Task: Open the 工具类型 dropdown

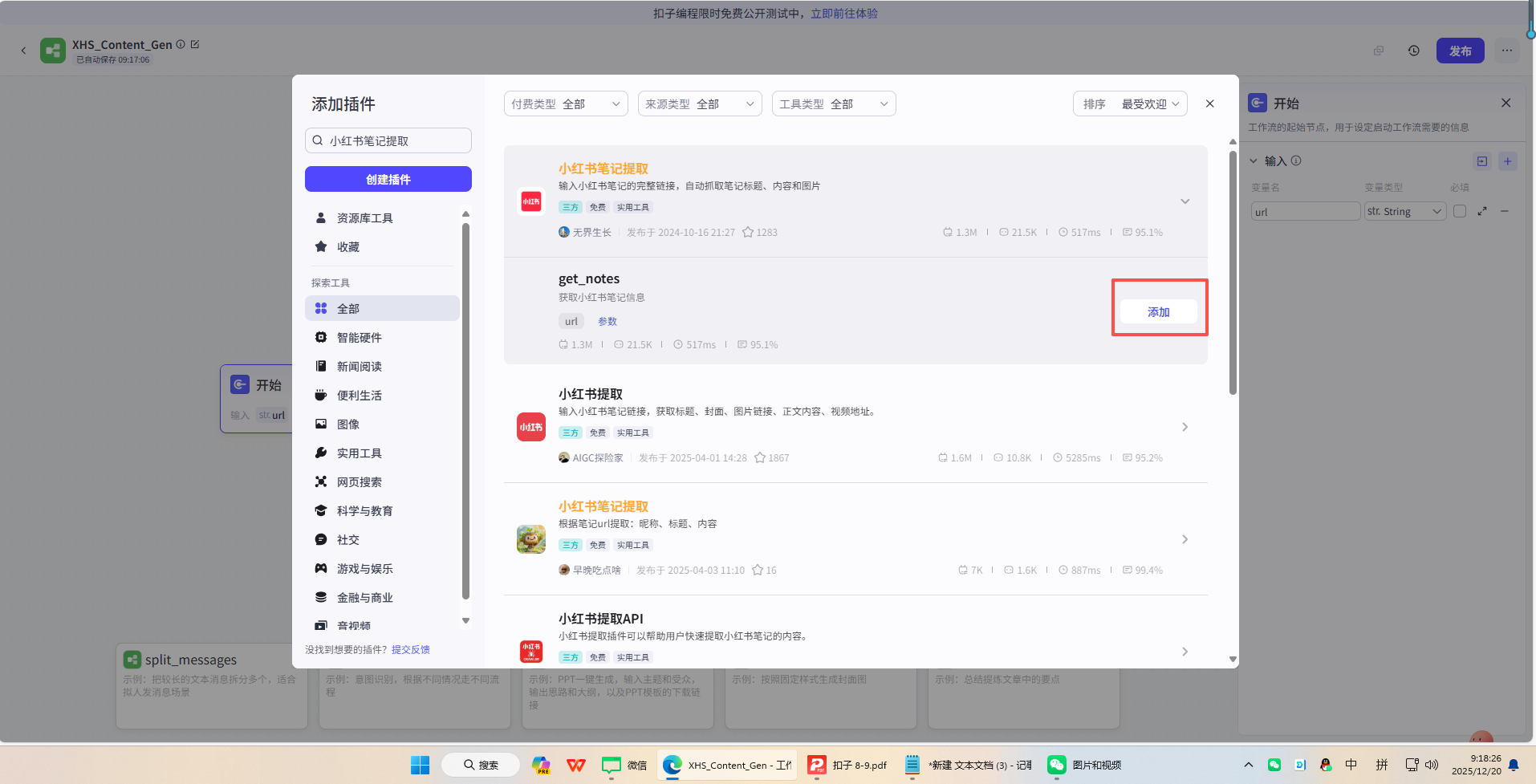Action: coord(834,104)
